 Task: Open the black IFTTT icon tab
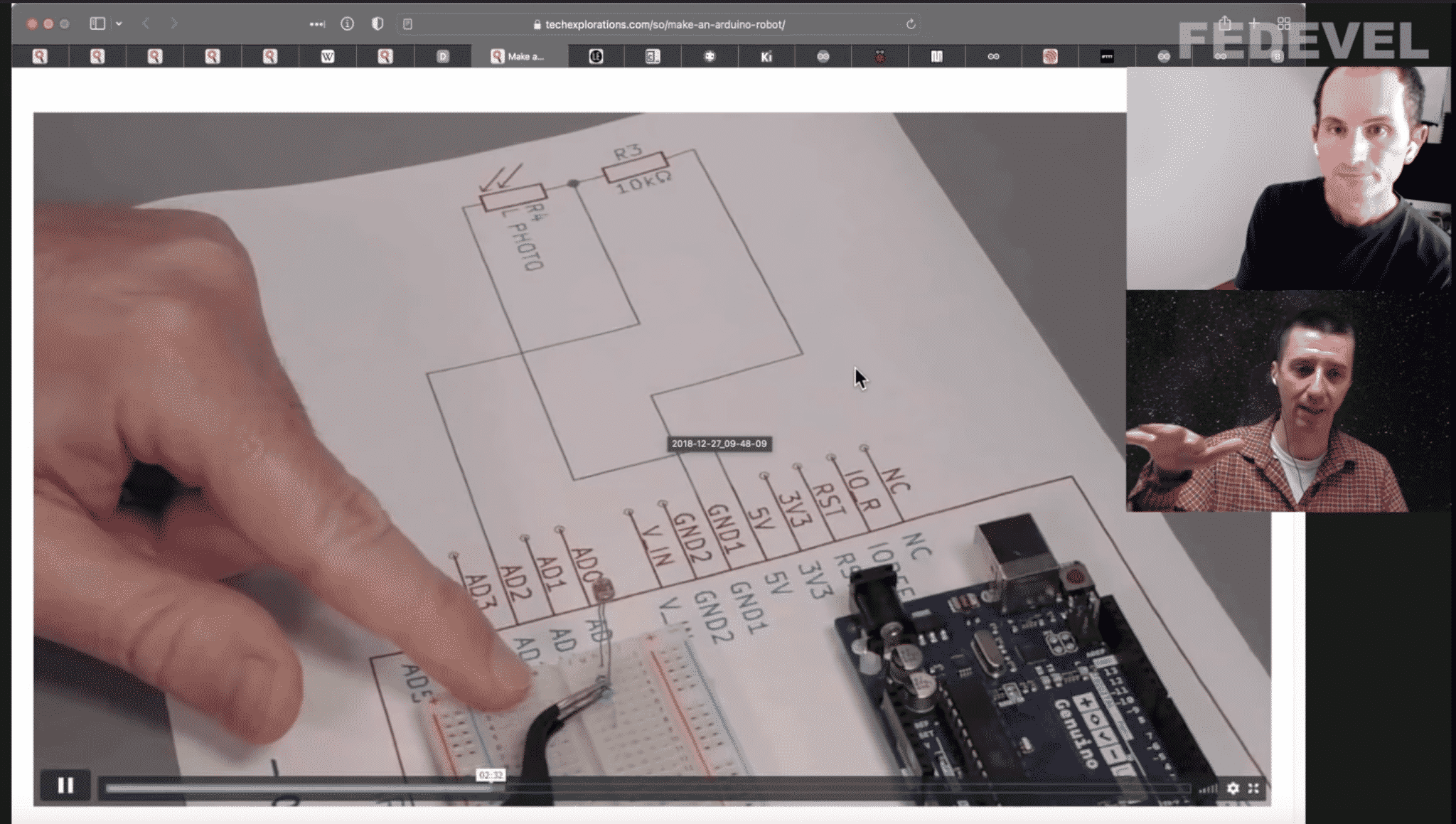click(1107, 56)
